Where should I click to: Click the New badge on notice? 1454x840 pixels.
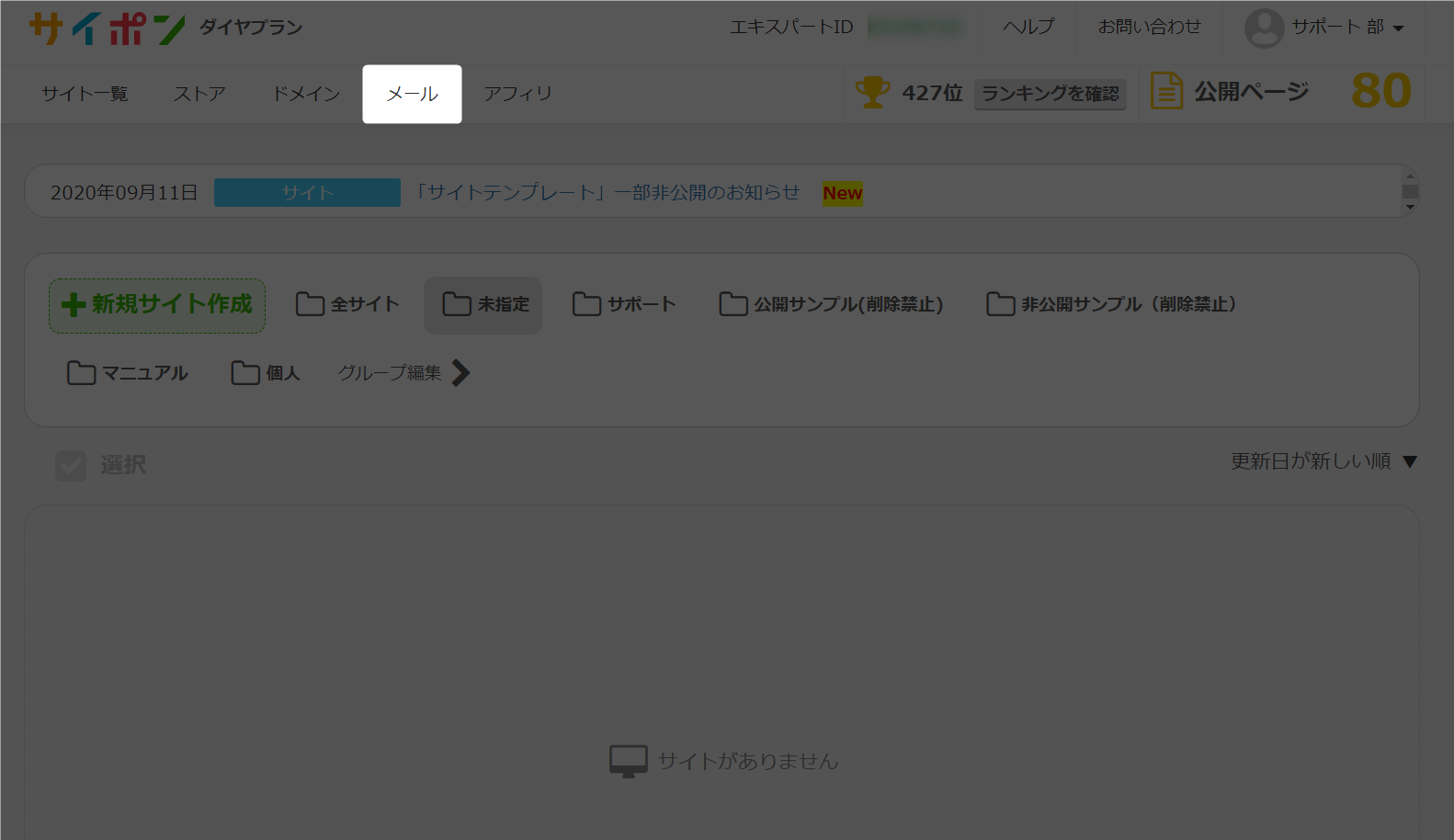[x=843, y=194]
